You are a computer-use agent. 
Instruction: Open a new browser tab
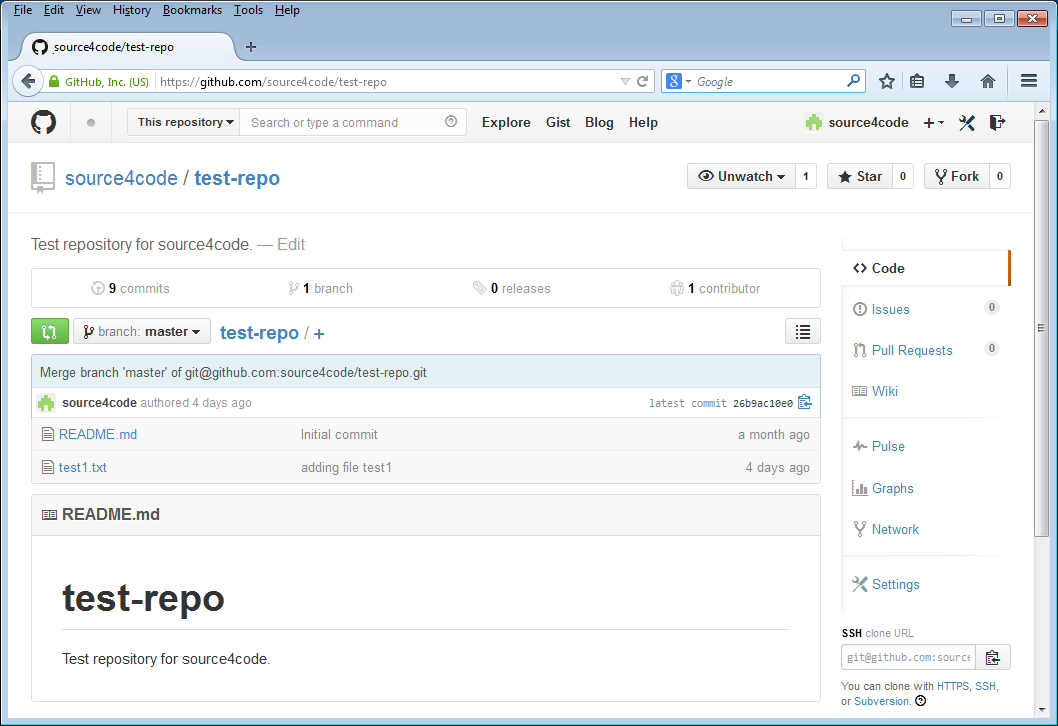[x=251, y=47]
